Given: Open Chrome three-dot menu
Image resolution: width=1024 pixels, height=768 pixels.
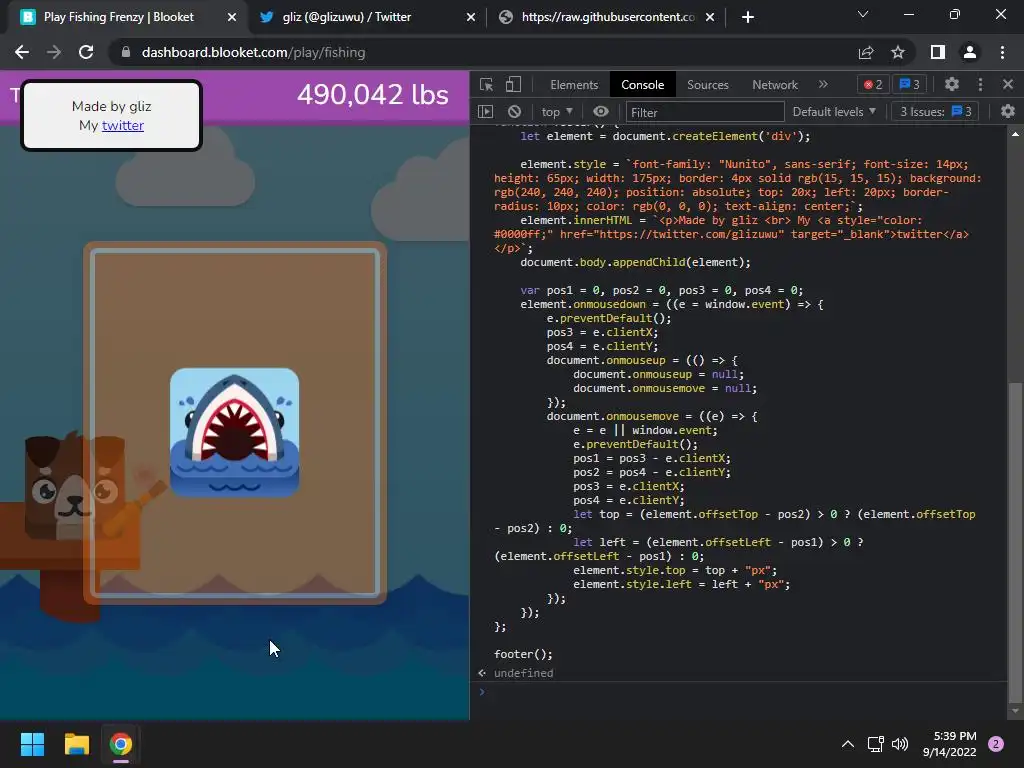Looking at the screenshot, I should click(x=1002, y=52).
